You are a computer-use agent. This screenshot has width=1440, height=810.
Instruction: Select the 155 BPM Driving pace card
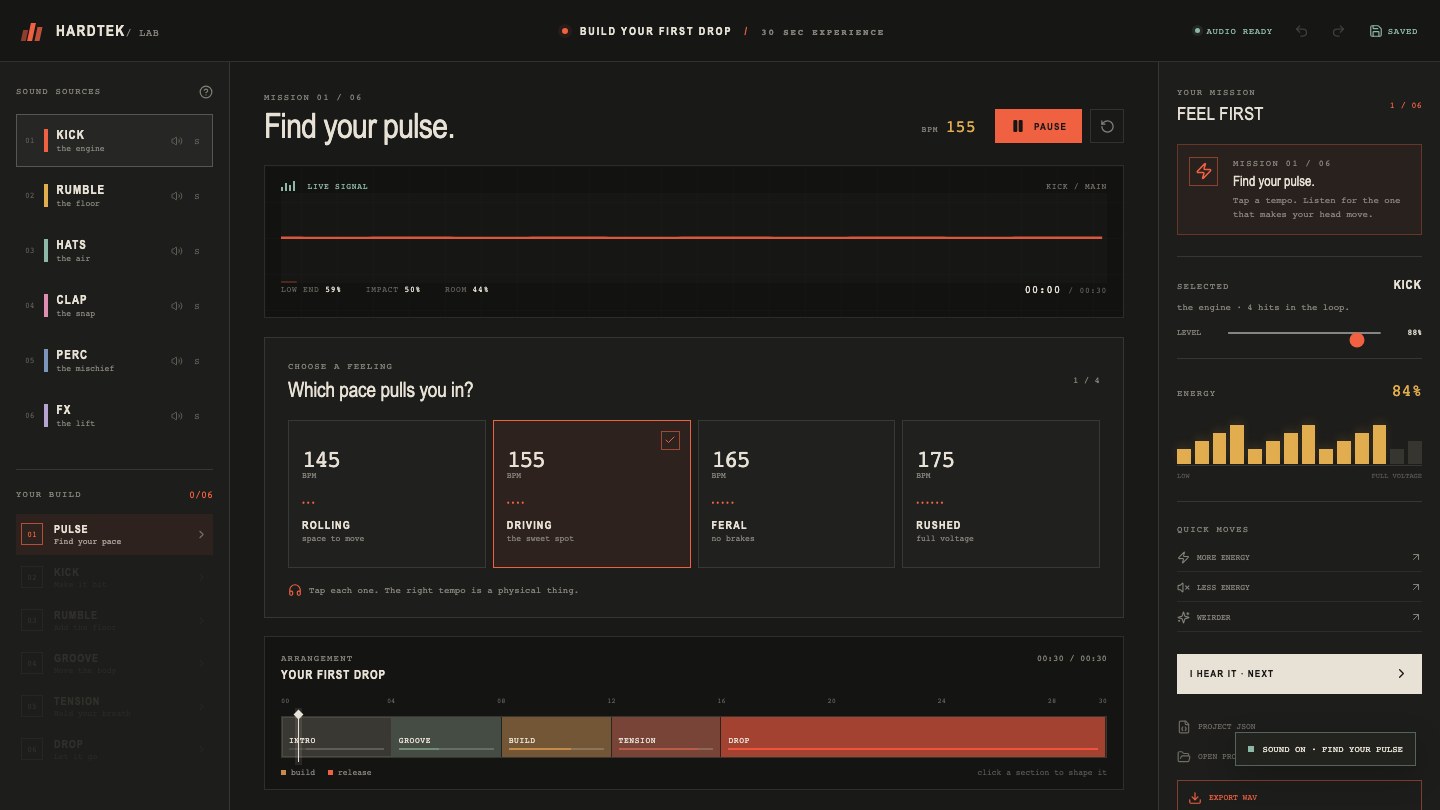click(592, 494)
